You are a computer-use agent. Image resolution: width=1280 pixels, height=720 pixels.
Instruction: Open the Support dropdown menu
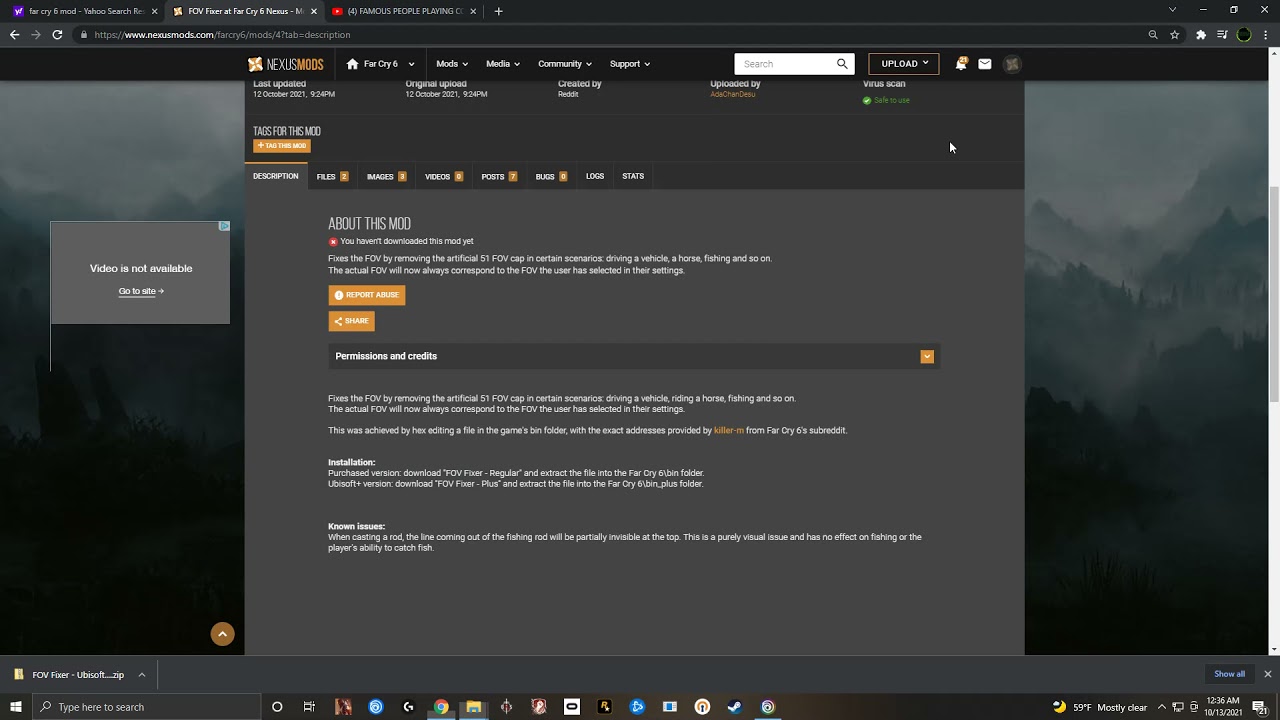pos(630,64)
